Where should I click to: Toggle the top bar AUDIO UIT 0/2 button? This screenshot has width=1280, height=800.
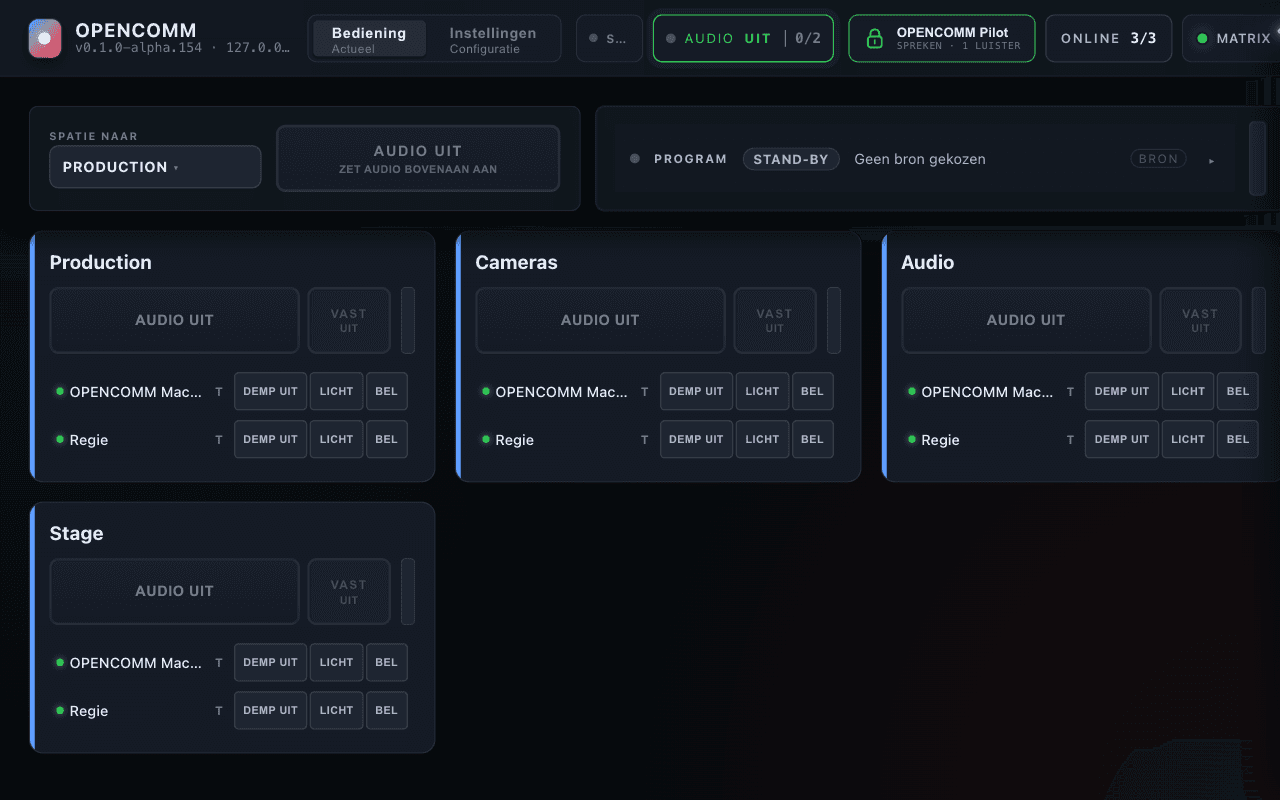coord(743,39)
